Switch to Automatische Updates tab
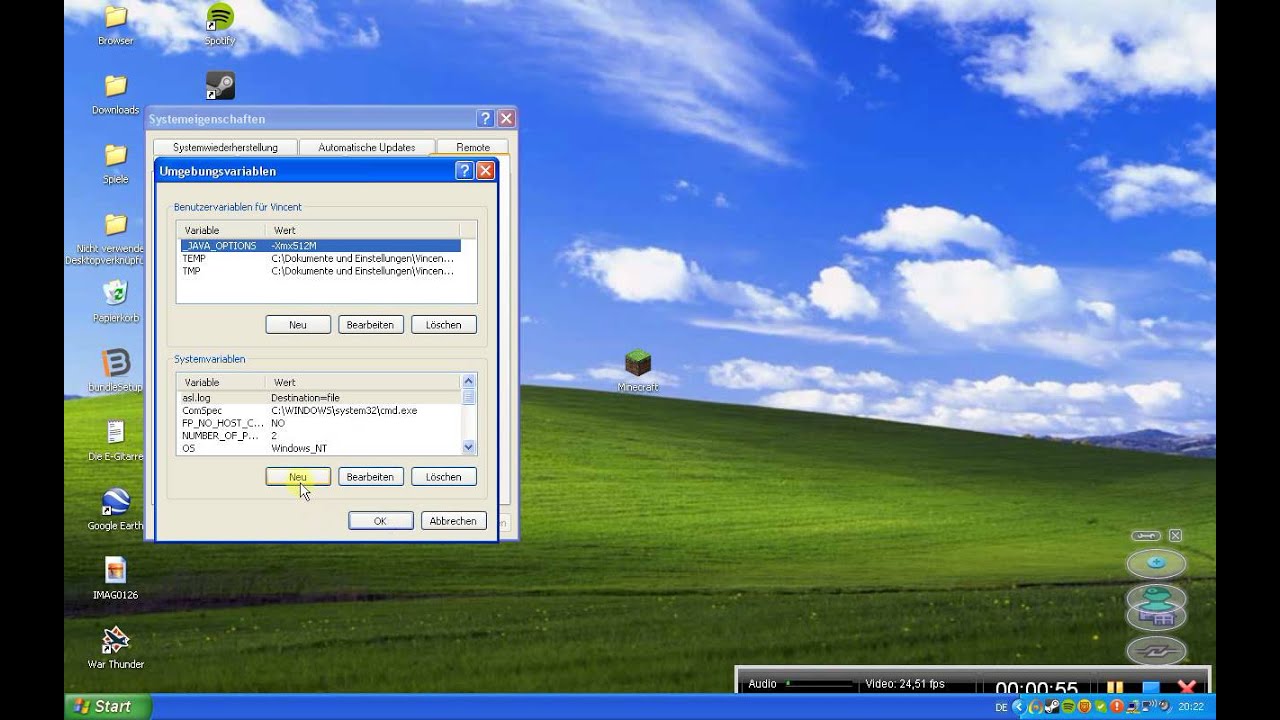This screenshot has width=1280, height=720. tap(367, 147)
